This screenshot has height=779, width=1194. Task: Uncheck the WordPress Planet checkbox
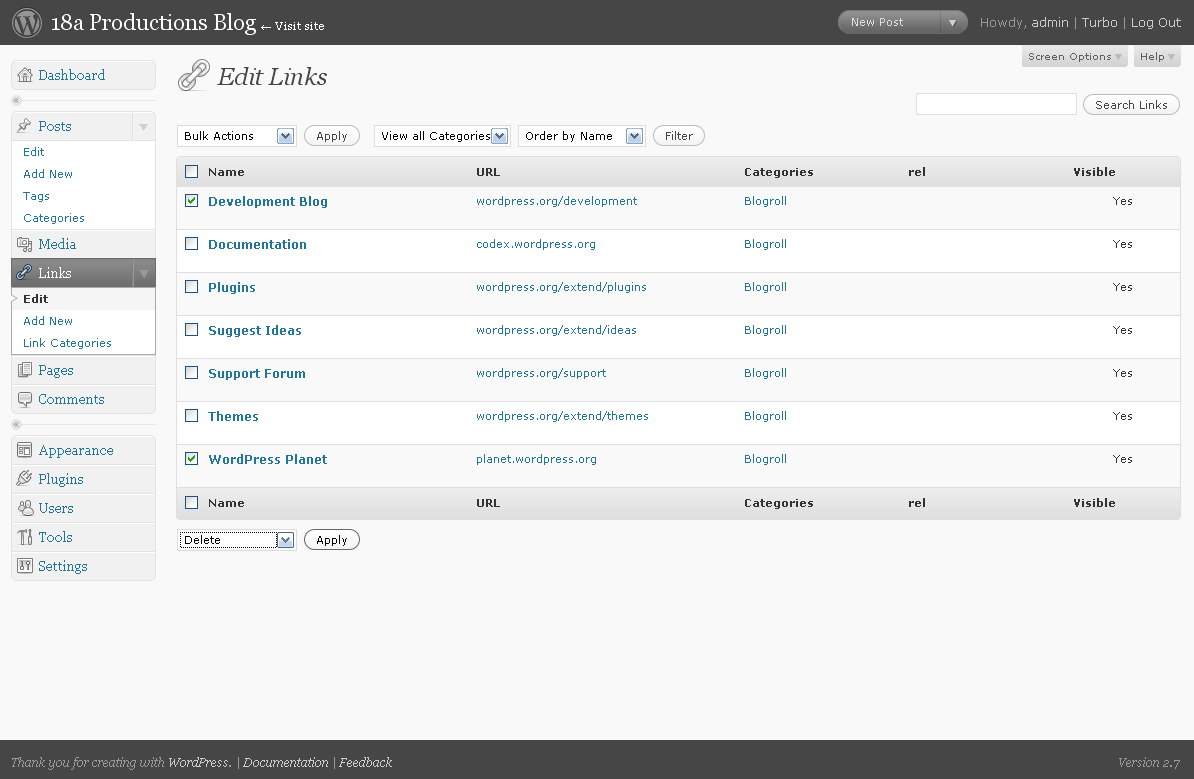click(x=192, y=459)
